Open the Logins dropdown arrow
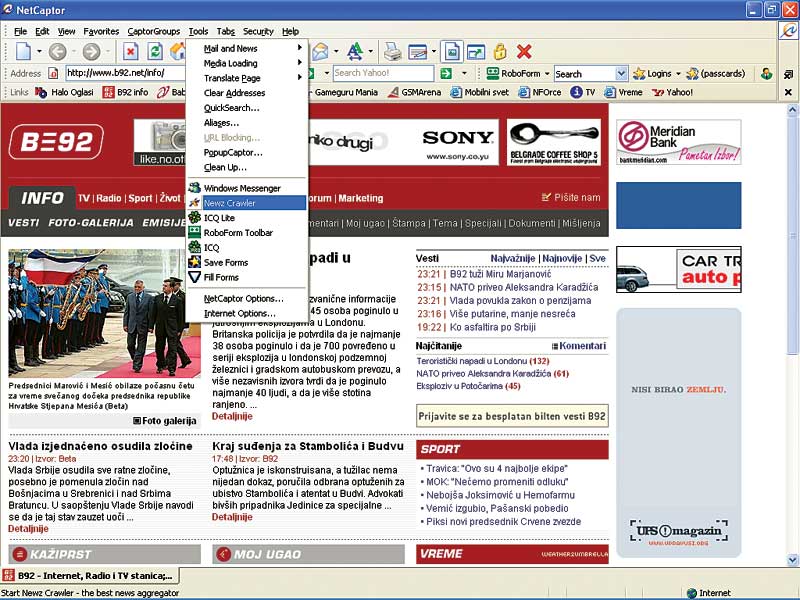Screen dimensions: 800x600 678,73
